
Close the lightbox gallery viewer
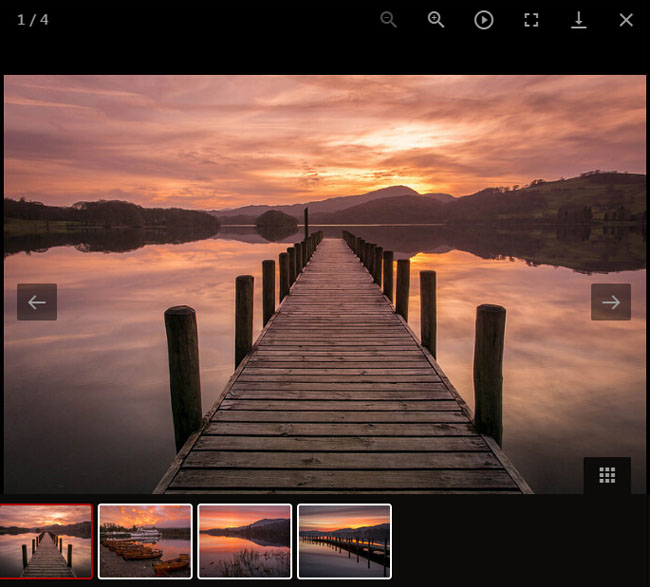click(626, 20)
